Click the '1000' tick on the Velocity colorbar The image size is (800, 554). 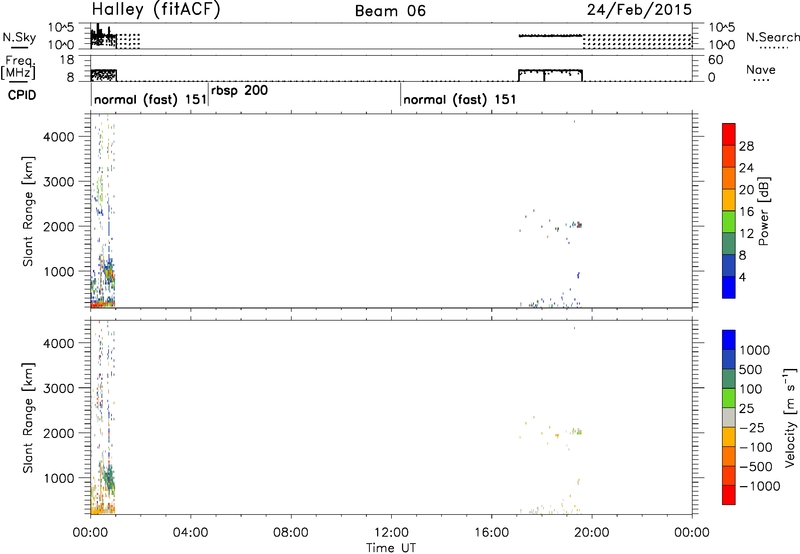click(755, 350)
